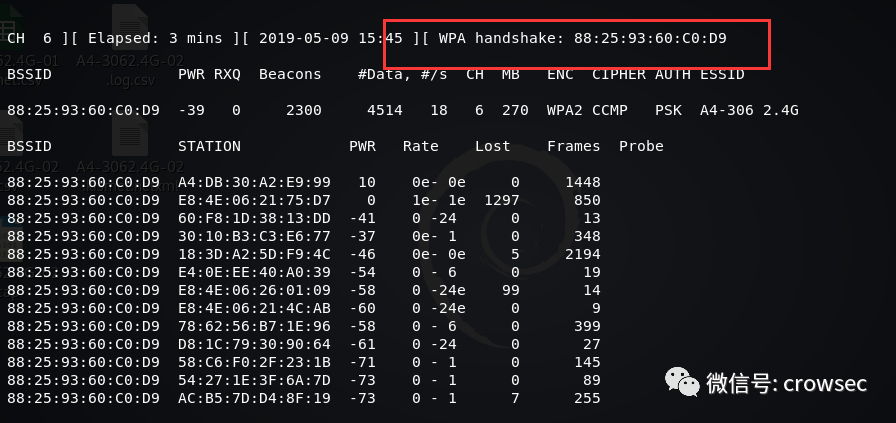Click the WPA2 encryption value
896x423 pixels.
tap(565, 110)
